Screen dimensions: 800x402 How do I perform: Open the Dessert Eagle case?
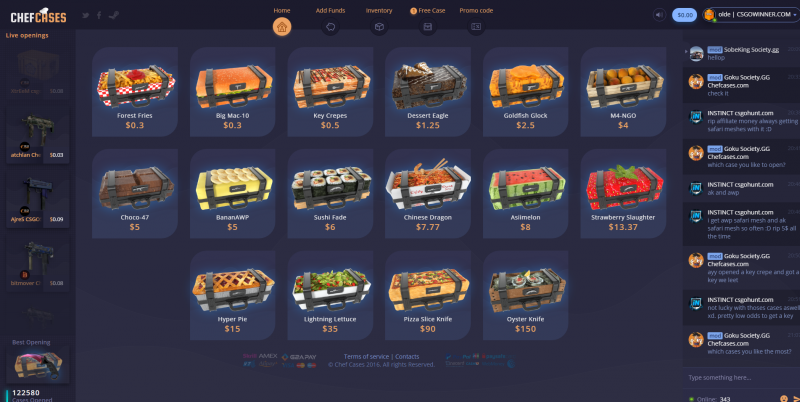428,92
